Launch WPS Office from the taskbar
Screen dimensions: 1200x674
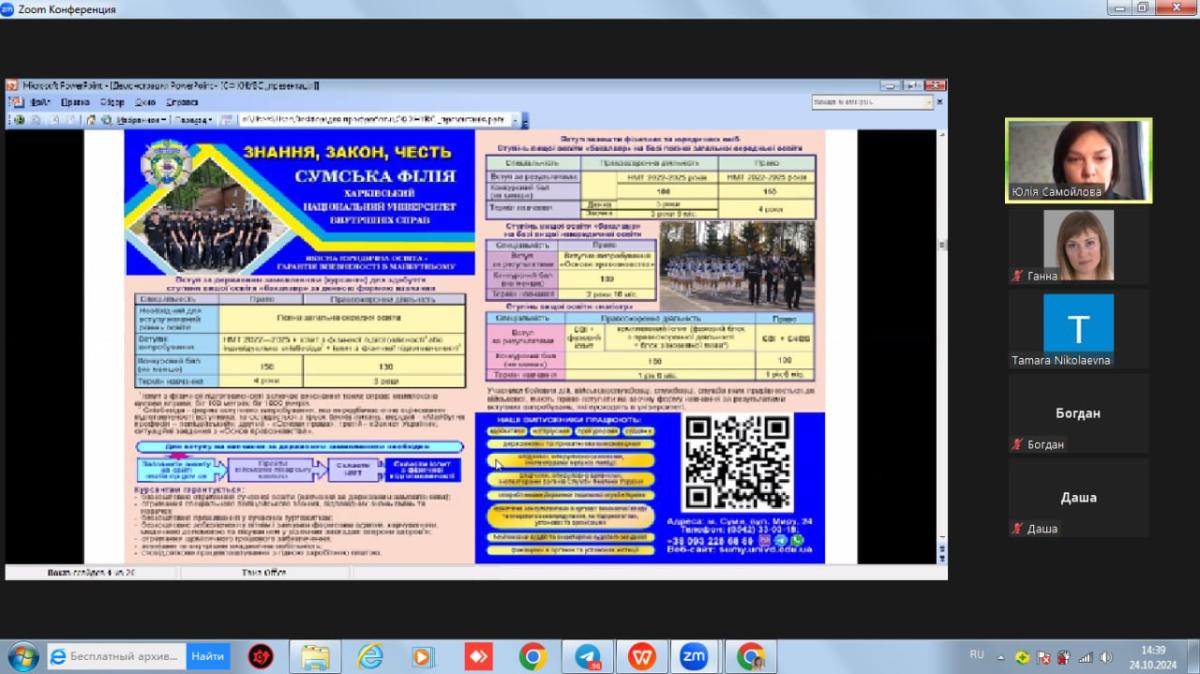641,656
